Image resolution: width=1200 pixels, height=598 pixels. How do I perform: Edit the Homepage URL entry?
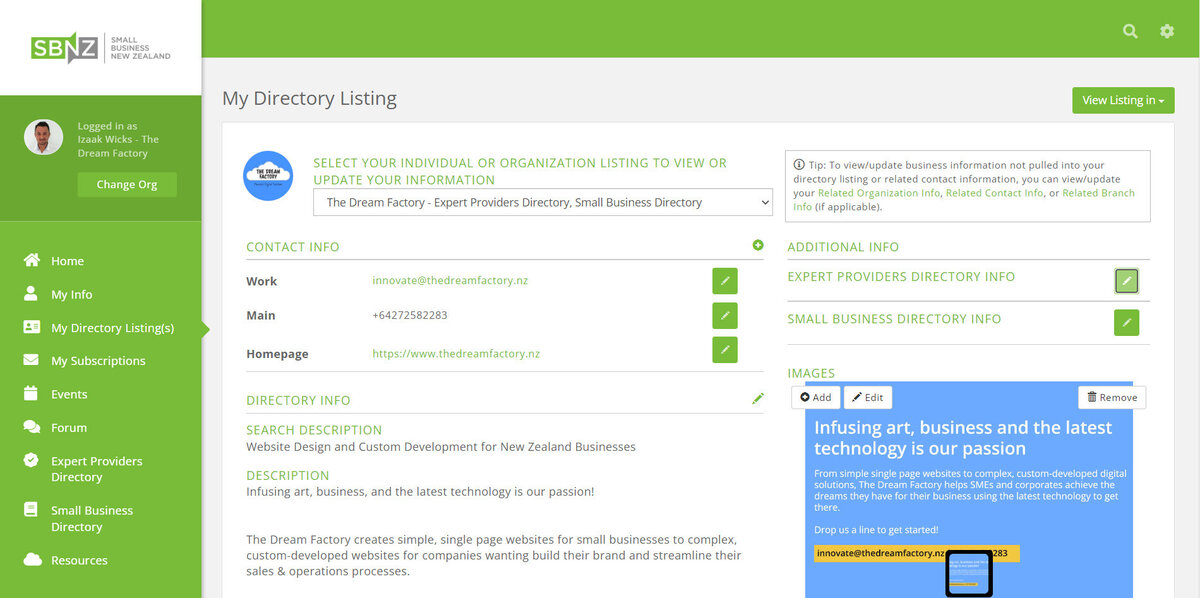tap(725, 350)
